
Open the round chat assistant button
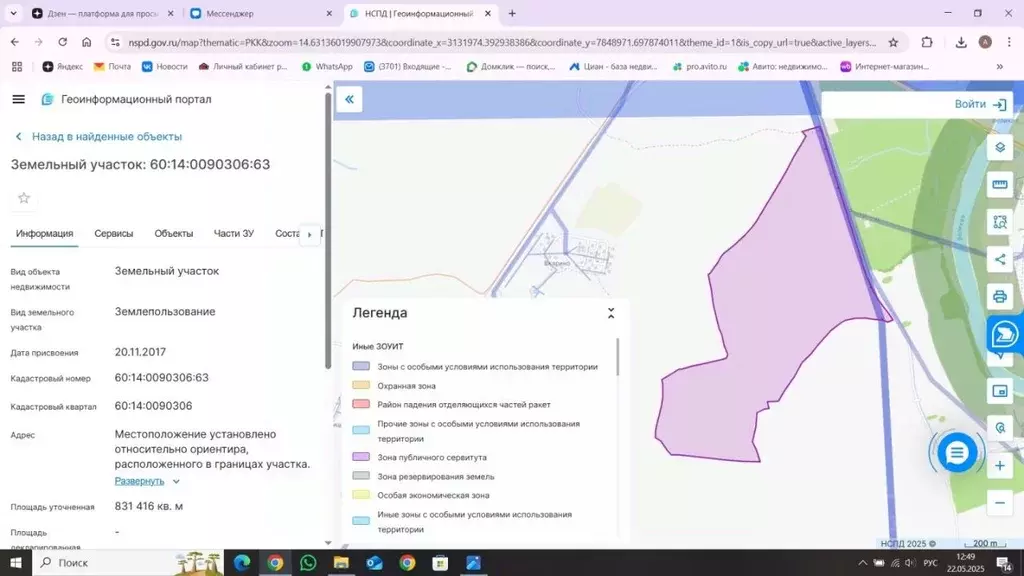click(x=957, y=453)
